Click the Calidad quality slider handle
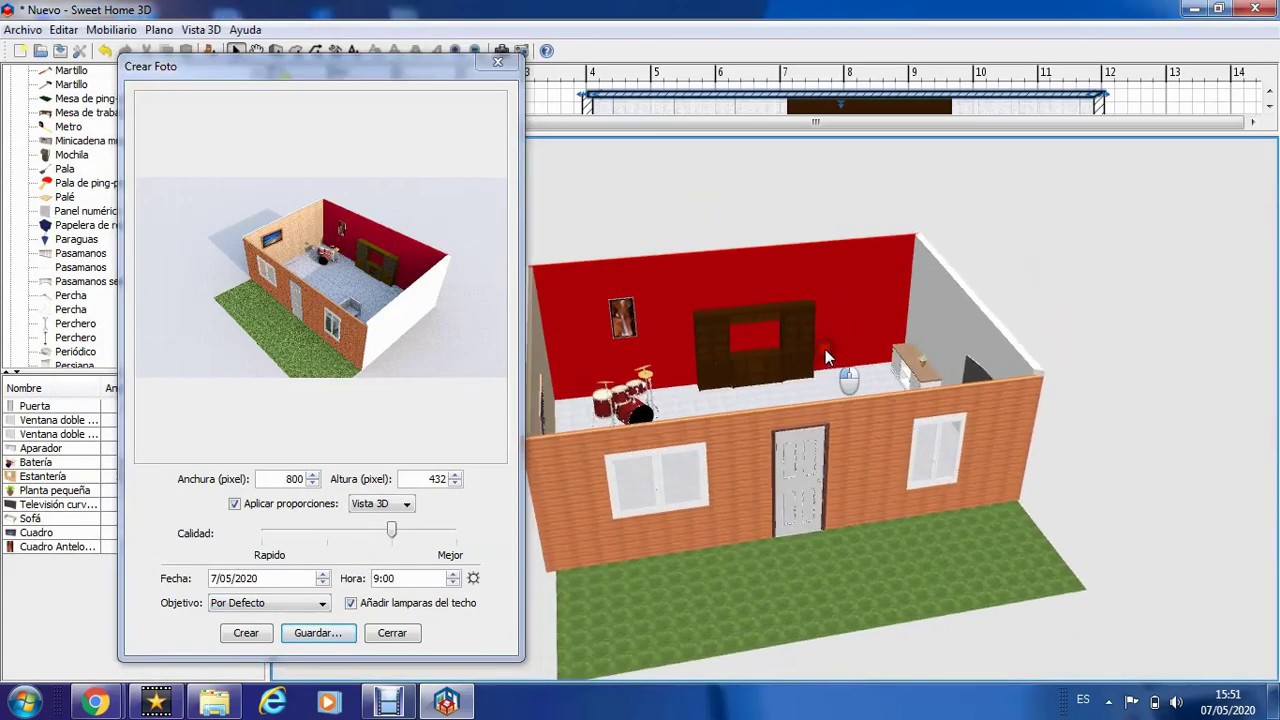 (x=392, y=530)
